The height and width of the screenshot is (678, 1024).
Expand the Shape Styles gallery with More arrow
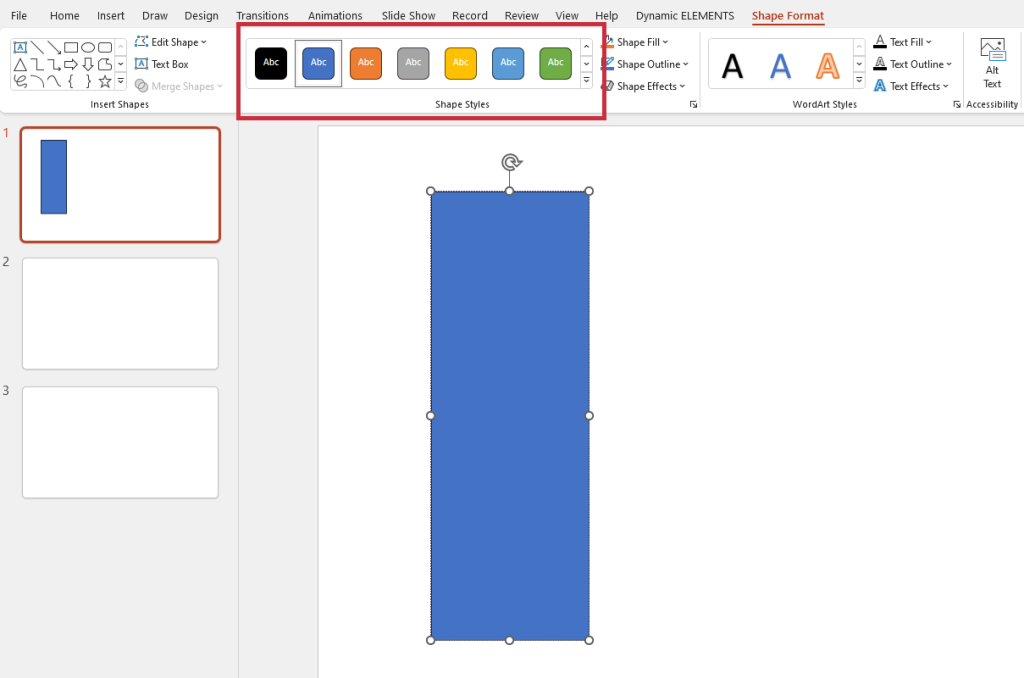coord(586,80)
